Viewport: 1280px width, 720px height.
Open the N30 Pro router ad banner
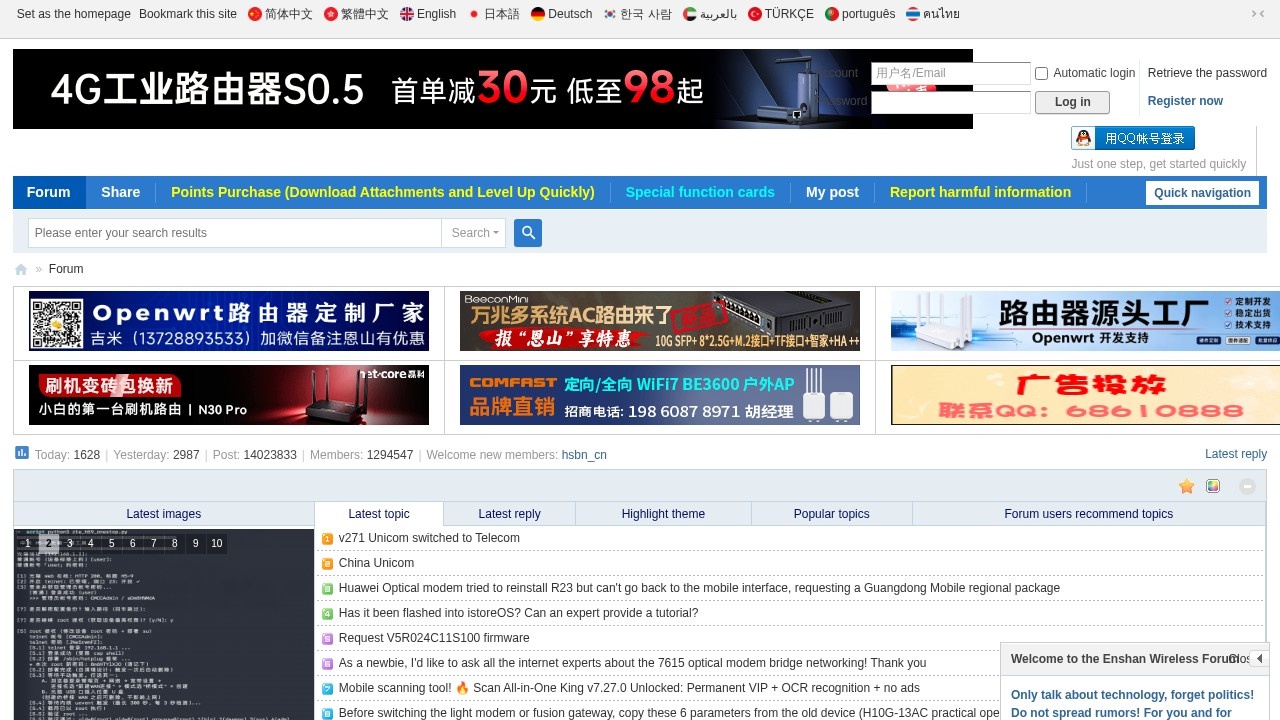pos(229,395)
